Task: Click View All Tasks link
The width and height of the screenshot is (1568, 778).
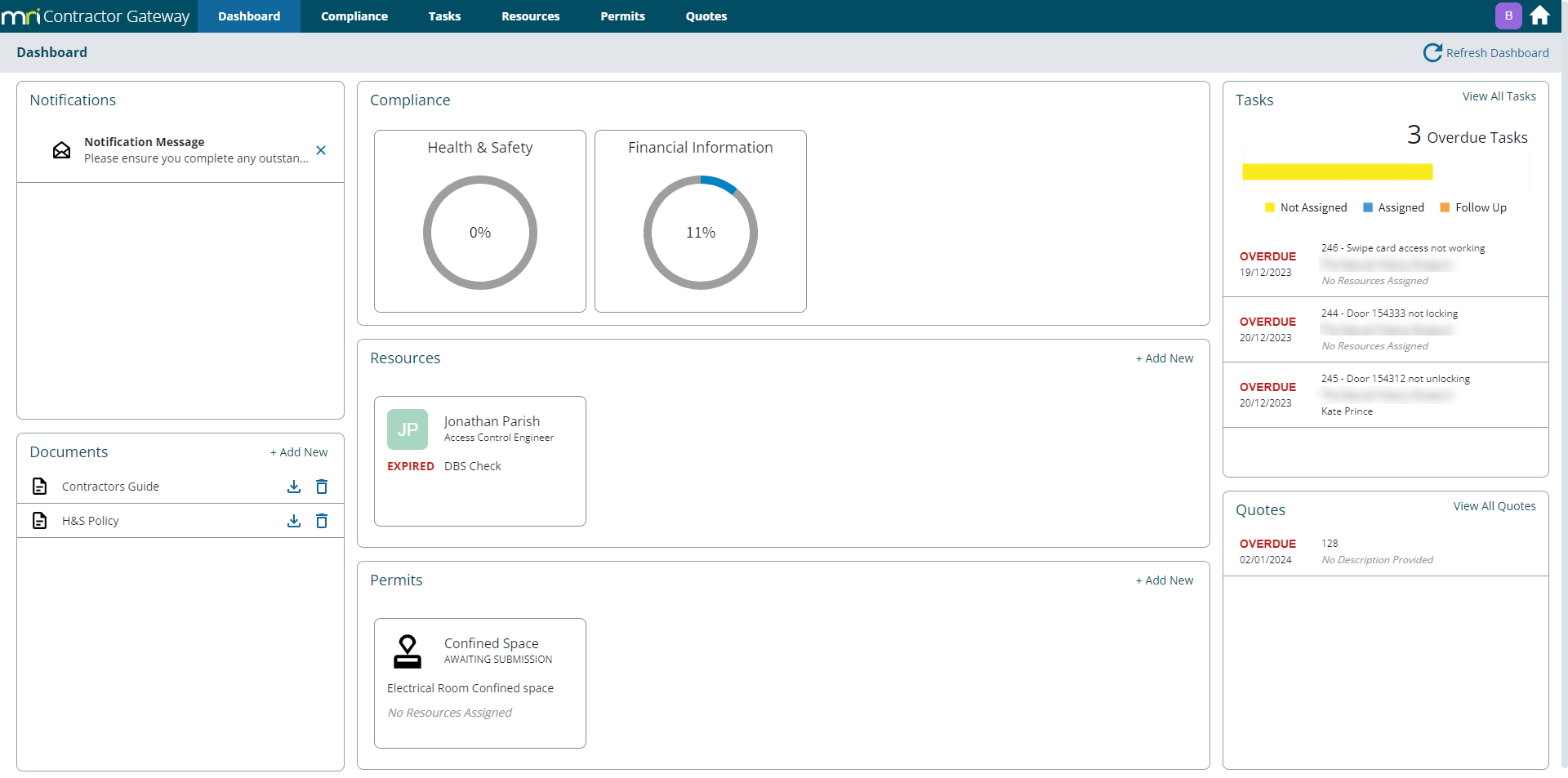Action: point(1499,96)
